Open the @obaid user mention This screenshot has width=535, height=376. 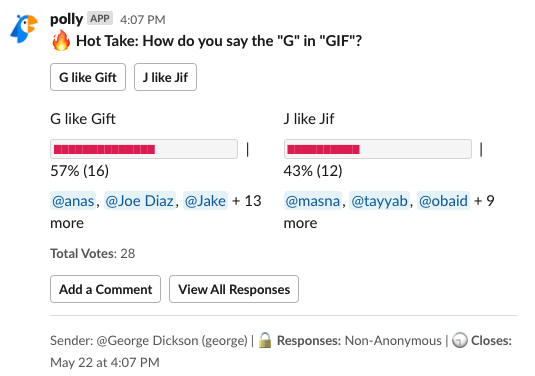443,201
